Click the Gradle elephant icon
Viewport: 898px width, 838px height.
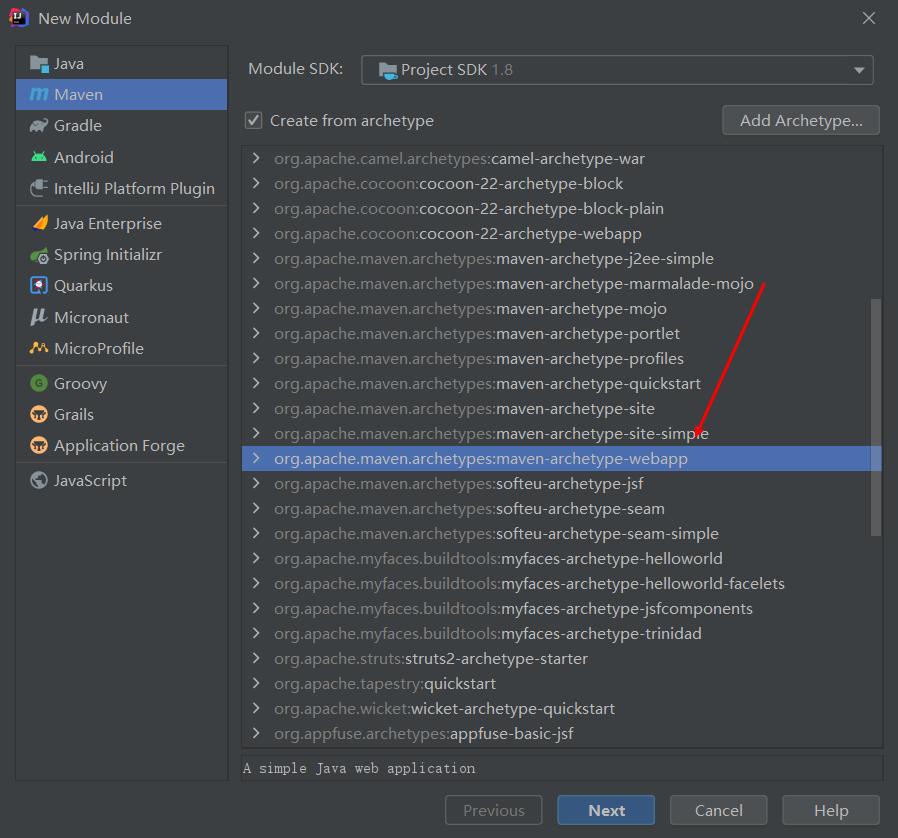point(39,125)
